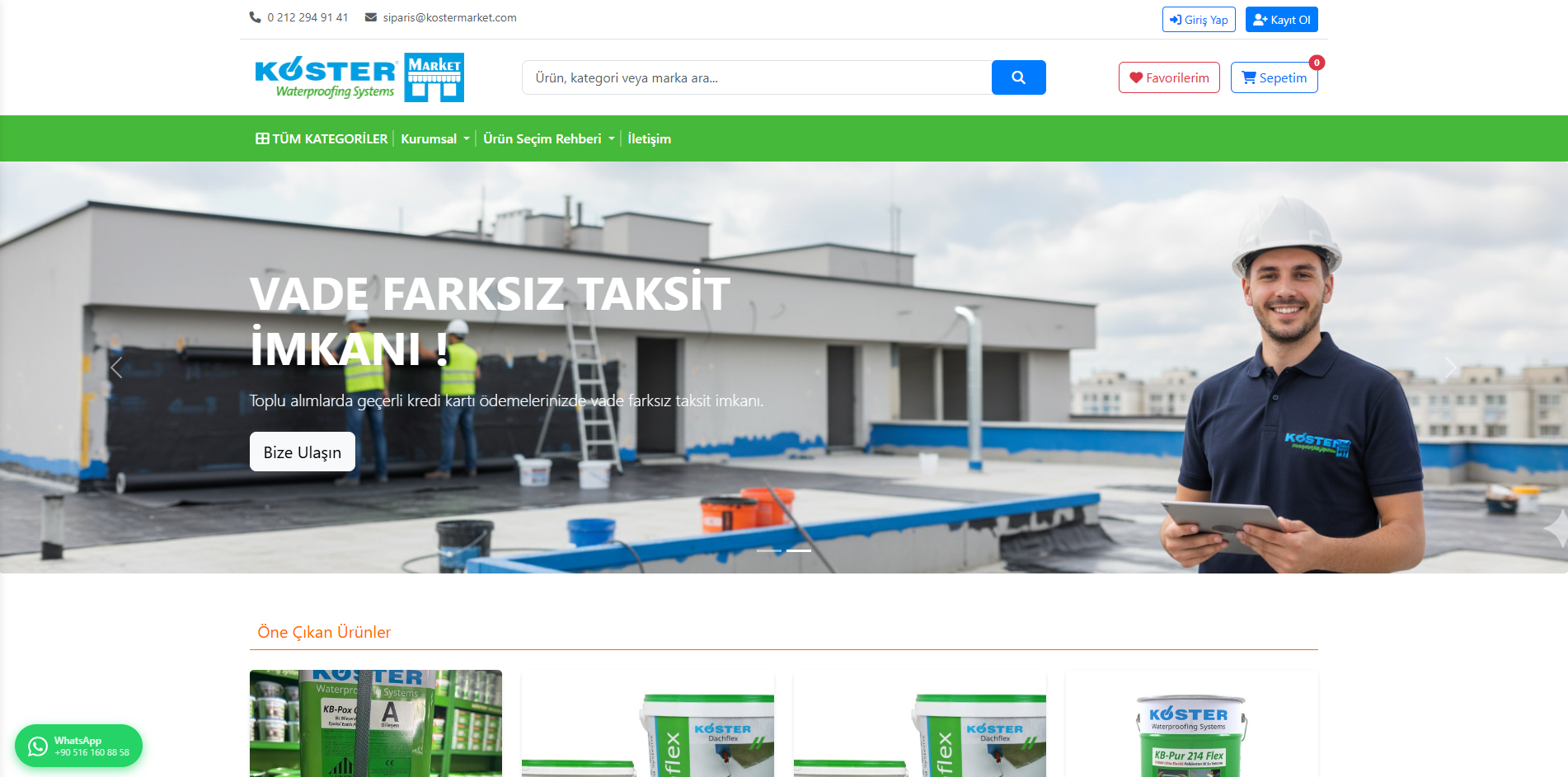Click the siparis@kostermarket.com email link
1568x777 pixels.
coord(449,17)
